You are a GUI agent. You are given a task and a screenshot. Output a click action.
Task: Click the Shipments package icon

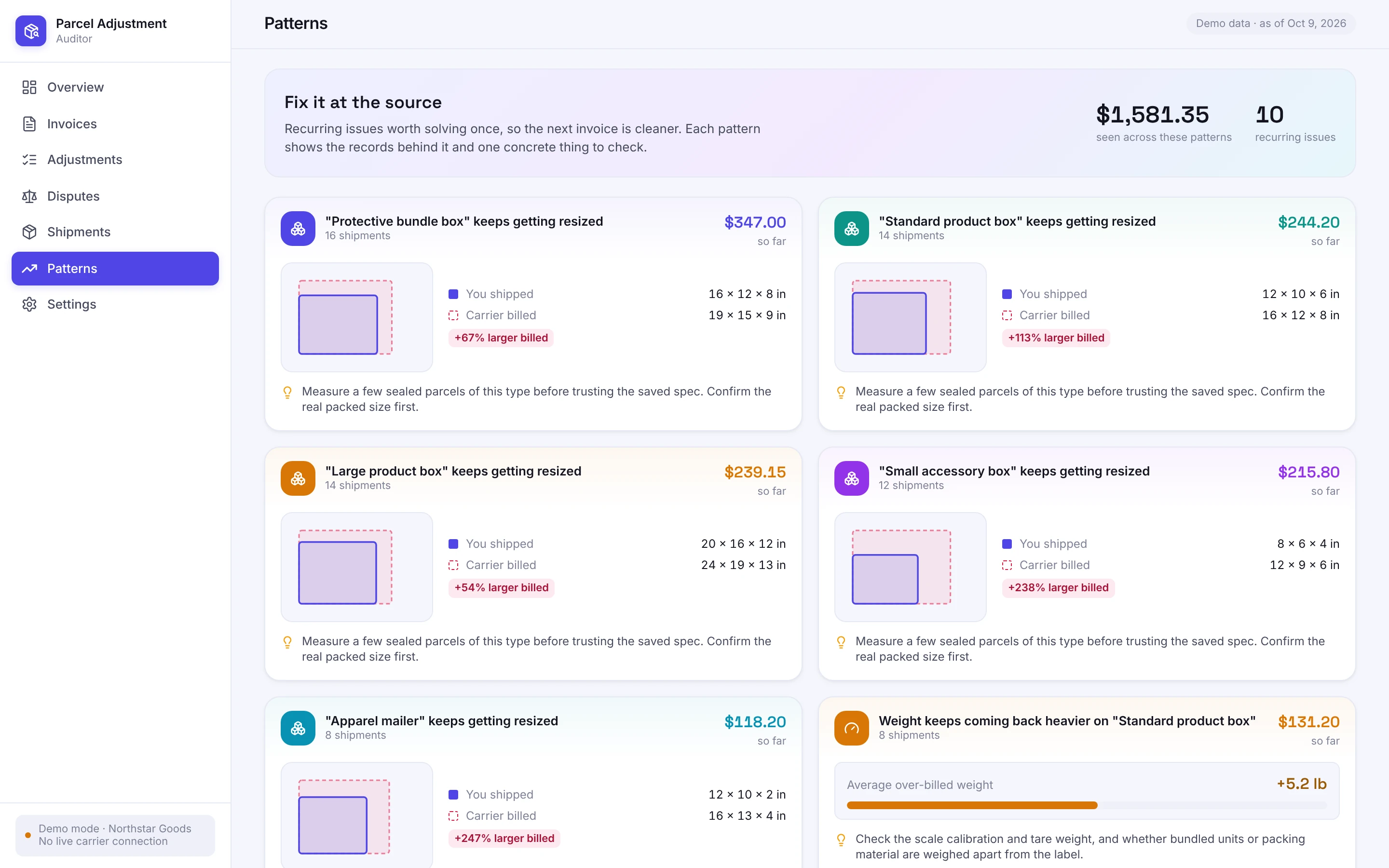29,232
